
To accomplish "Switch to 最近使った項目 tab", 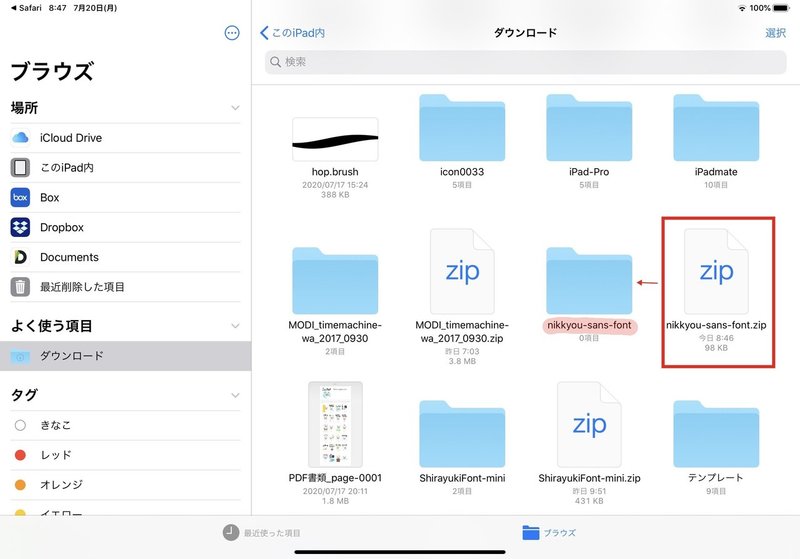I will click(262, 533).
